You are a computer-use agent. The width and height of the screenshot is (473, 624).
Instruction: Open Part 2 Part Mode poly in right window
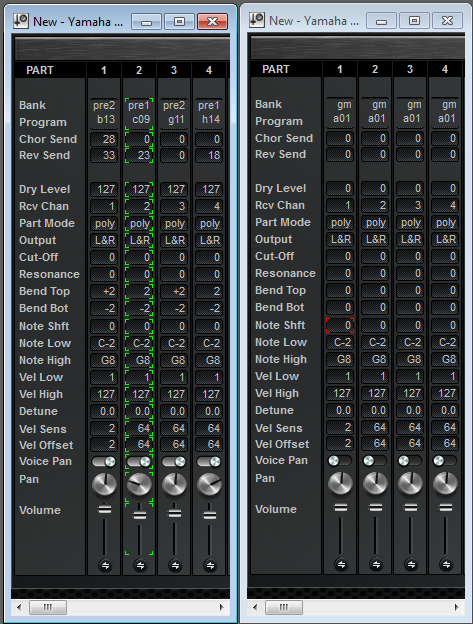375,222
